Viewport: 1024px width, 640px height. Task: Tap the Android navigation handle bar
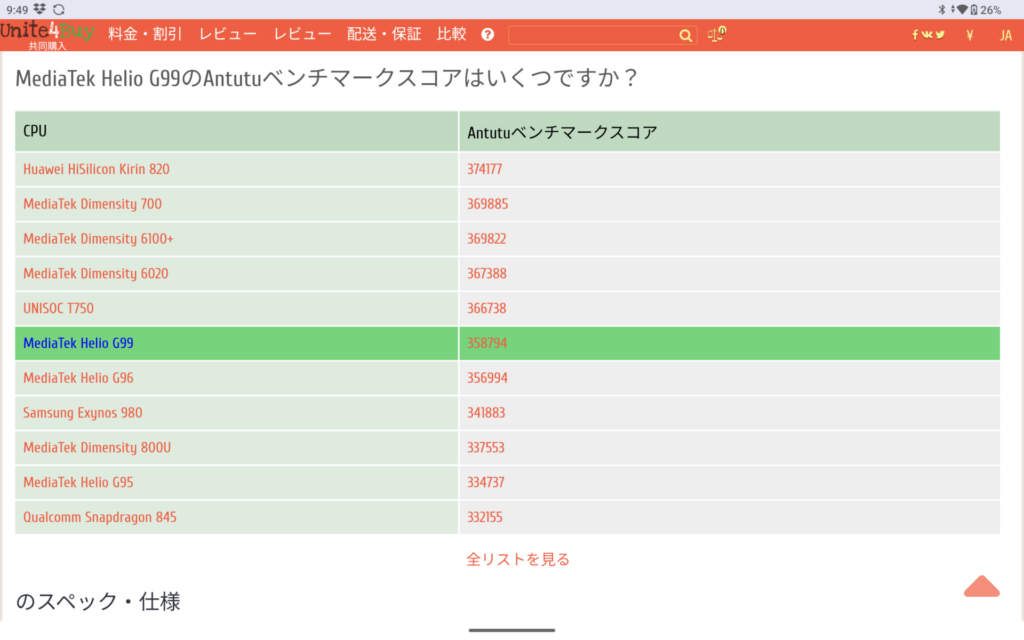click(x=512, y=630)
